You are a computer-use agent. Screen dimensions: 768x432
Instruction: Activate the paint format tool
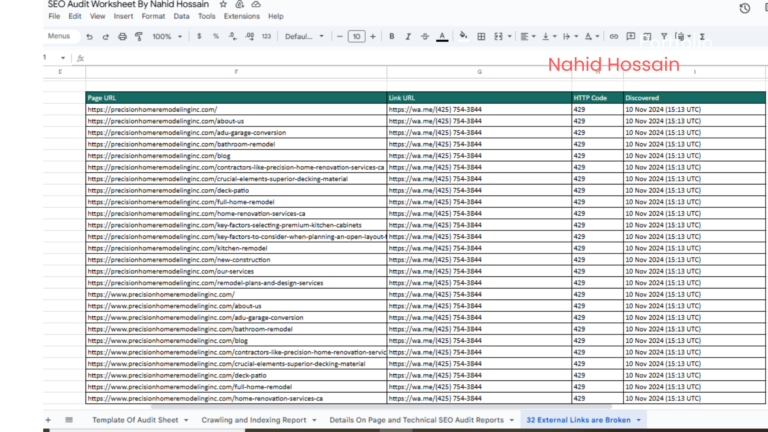pyautogui.click(x=139, y=37)
